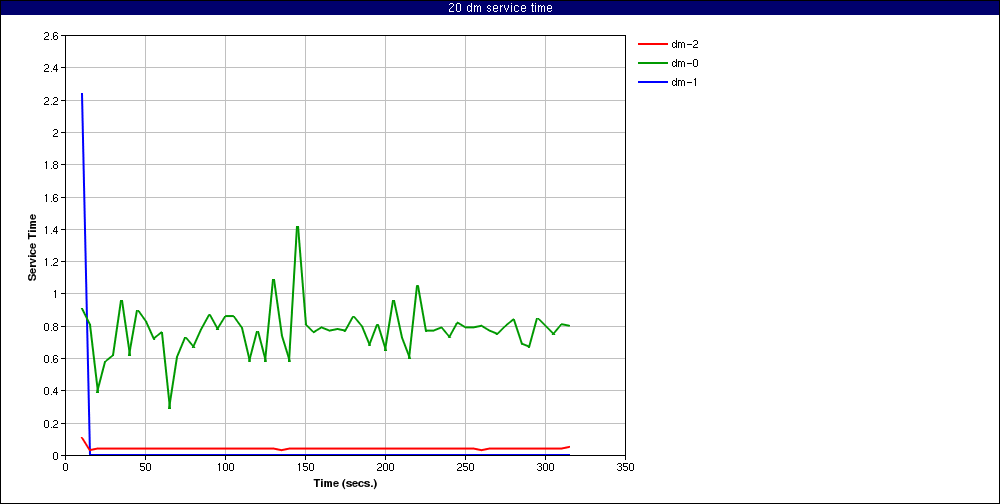The width and height of the screenshot is (1000, 504).
Task: Click the green dm-0 dip near time 65
Action: tap(170, 406)
